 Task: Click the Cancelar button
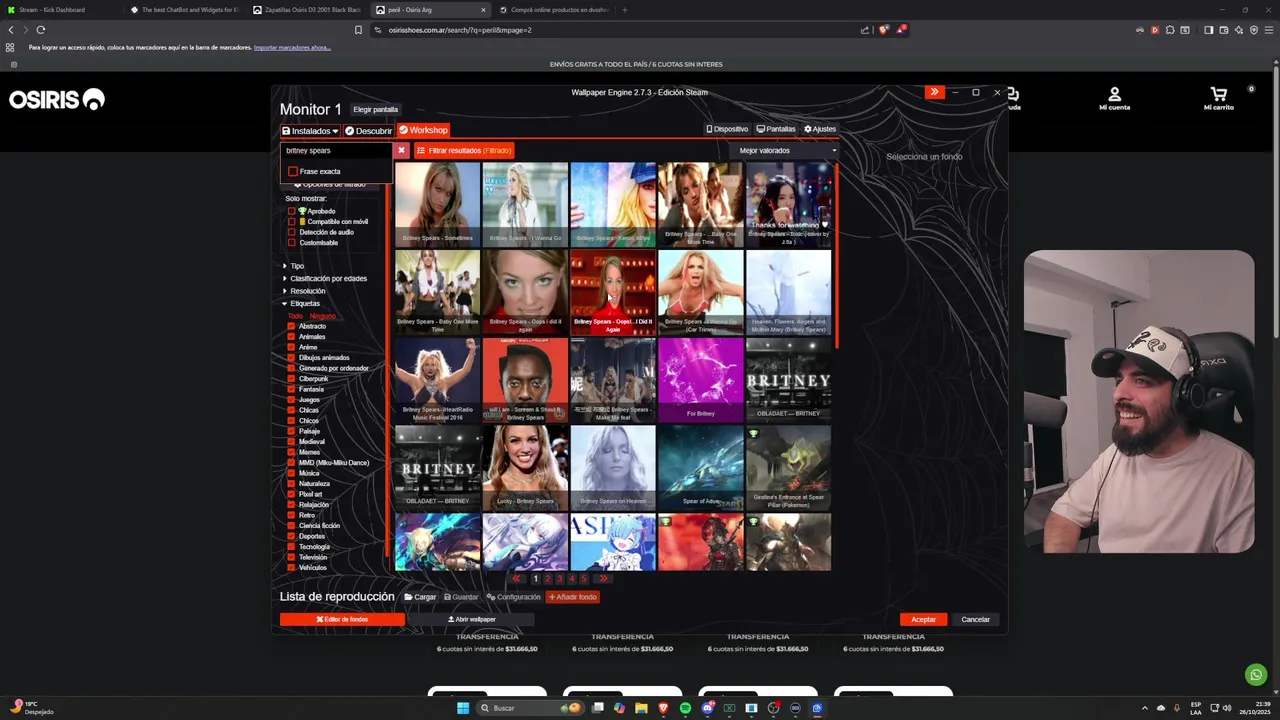tap(975, 619)
